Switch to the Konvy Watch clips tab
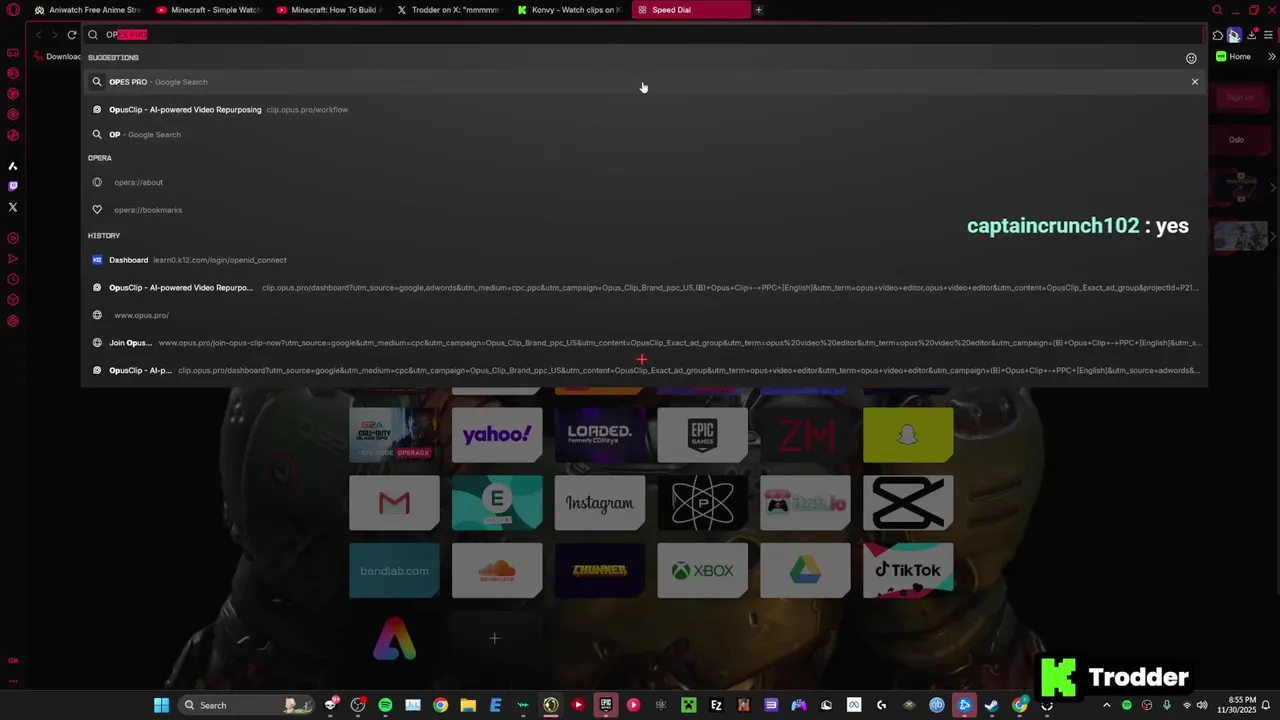 coord(570,10)
